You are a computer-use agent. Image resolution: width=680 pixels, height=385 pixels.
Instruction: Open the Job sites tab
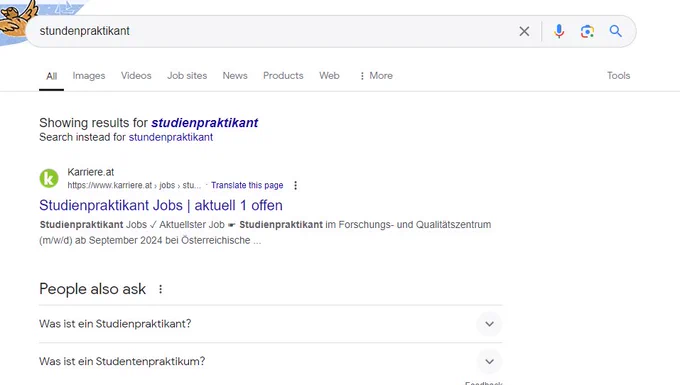coord(187,75)
